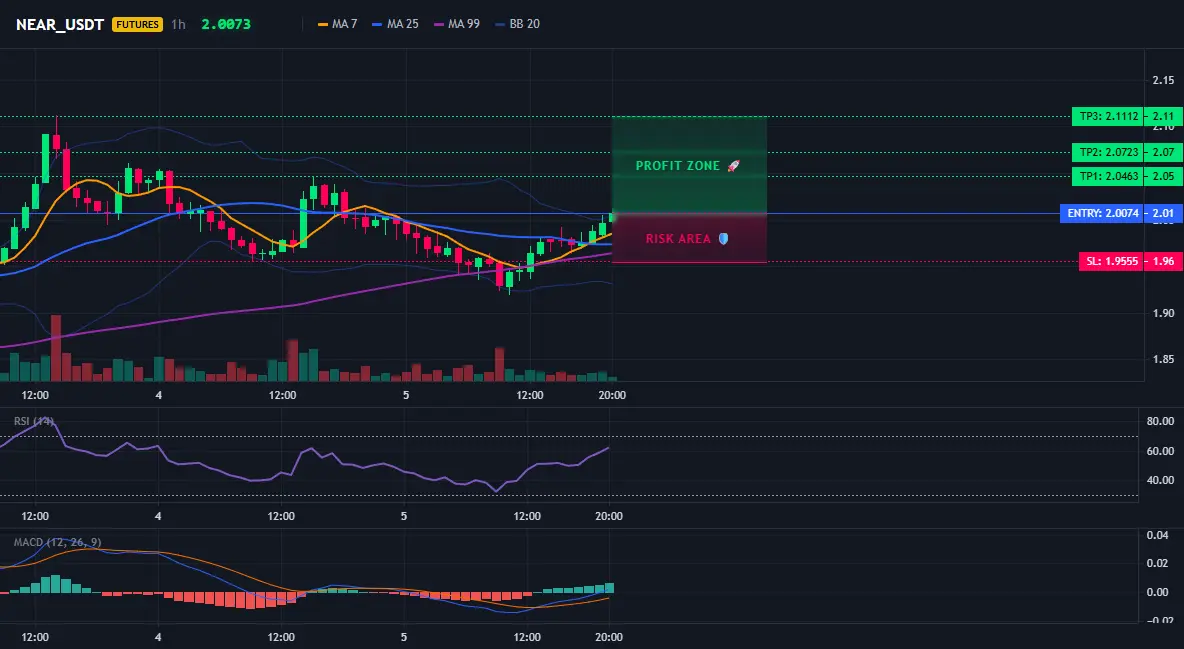Click the latest green MACD histogram bar
Viewport: 1184px width, 649px height.
[609, 588]
